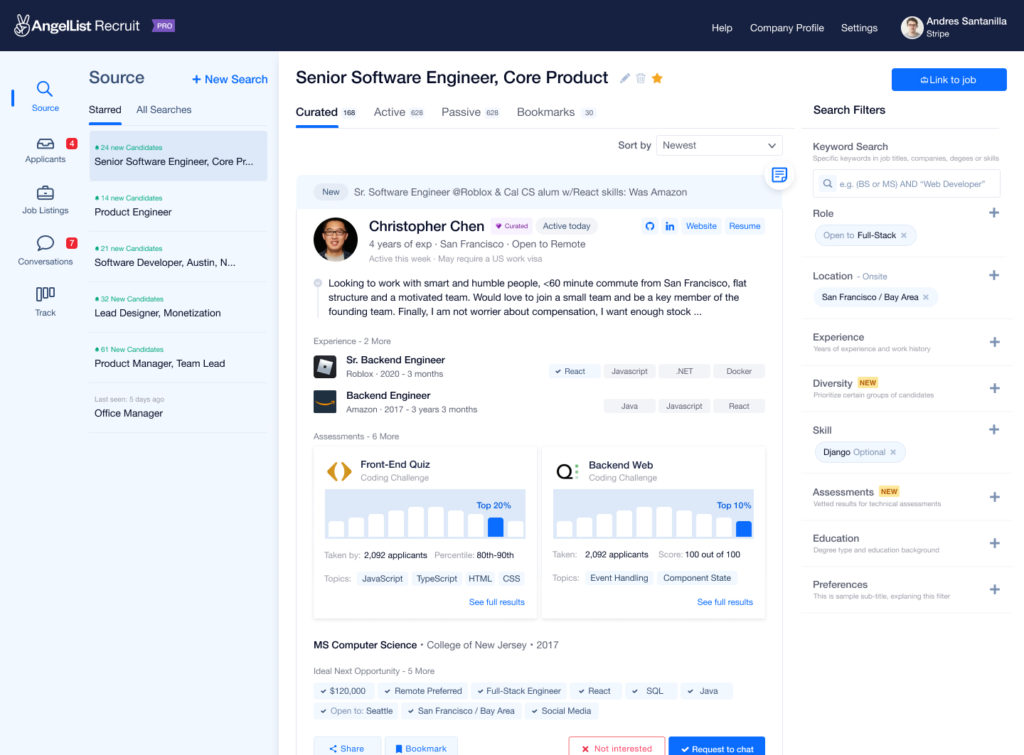Click the gold star on search title
The width and height of the screenshot is (1024, 755).
click(x=657, y=79)
